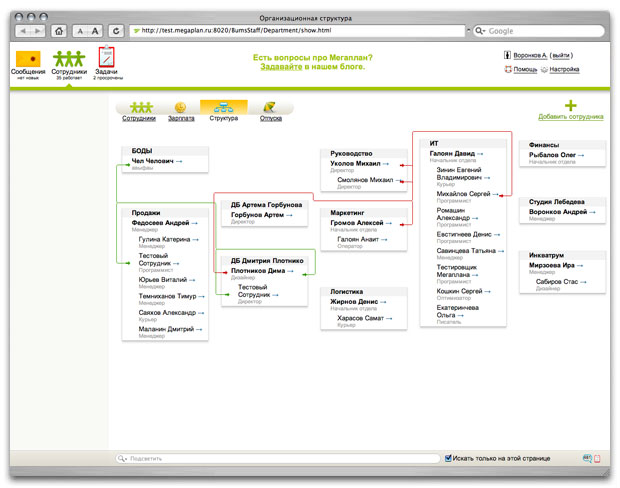Click the Настройка gear icon
This screenshot has height=488, width=620.
coord(544,70)
